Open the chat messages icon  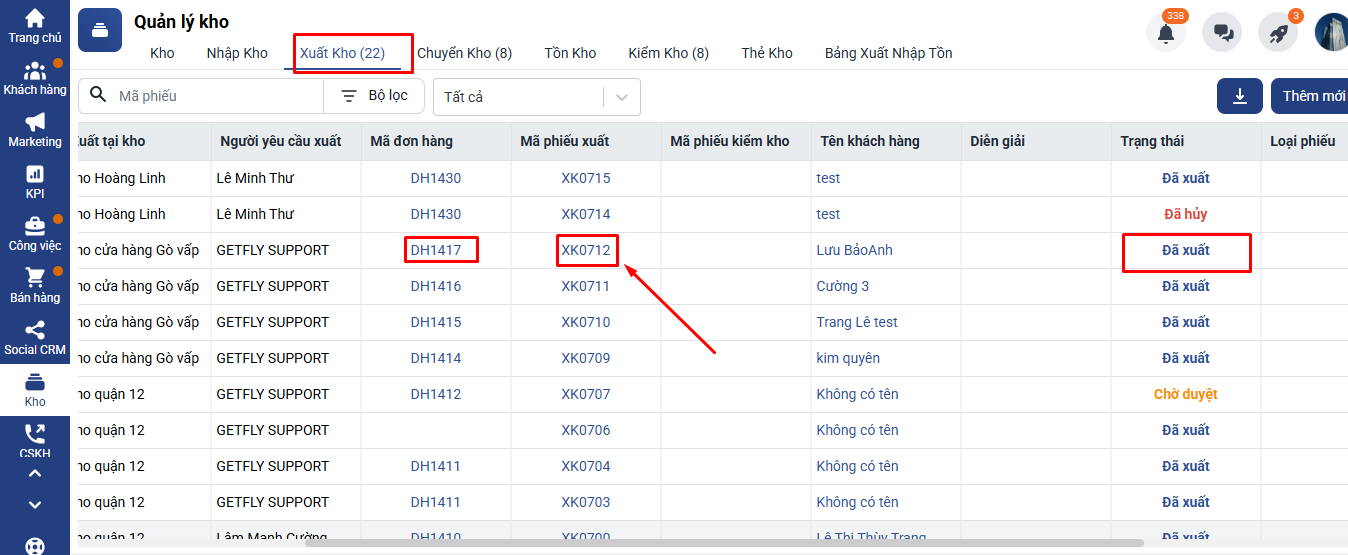(x=1222, y=33)
